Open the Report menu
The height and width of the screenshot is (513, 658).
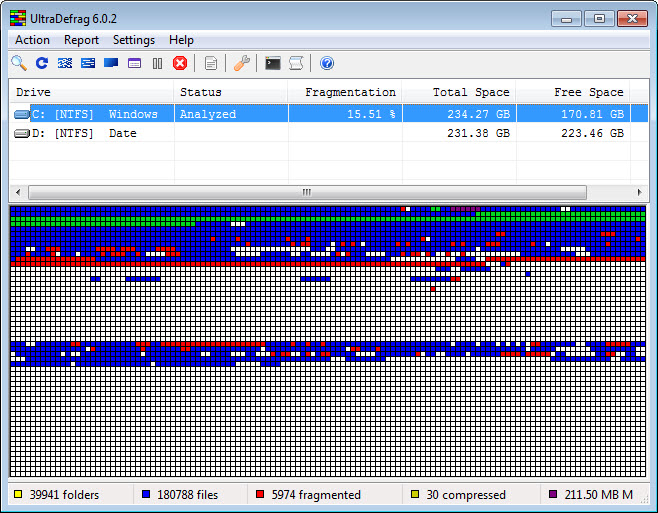pos(81,40)
